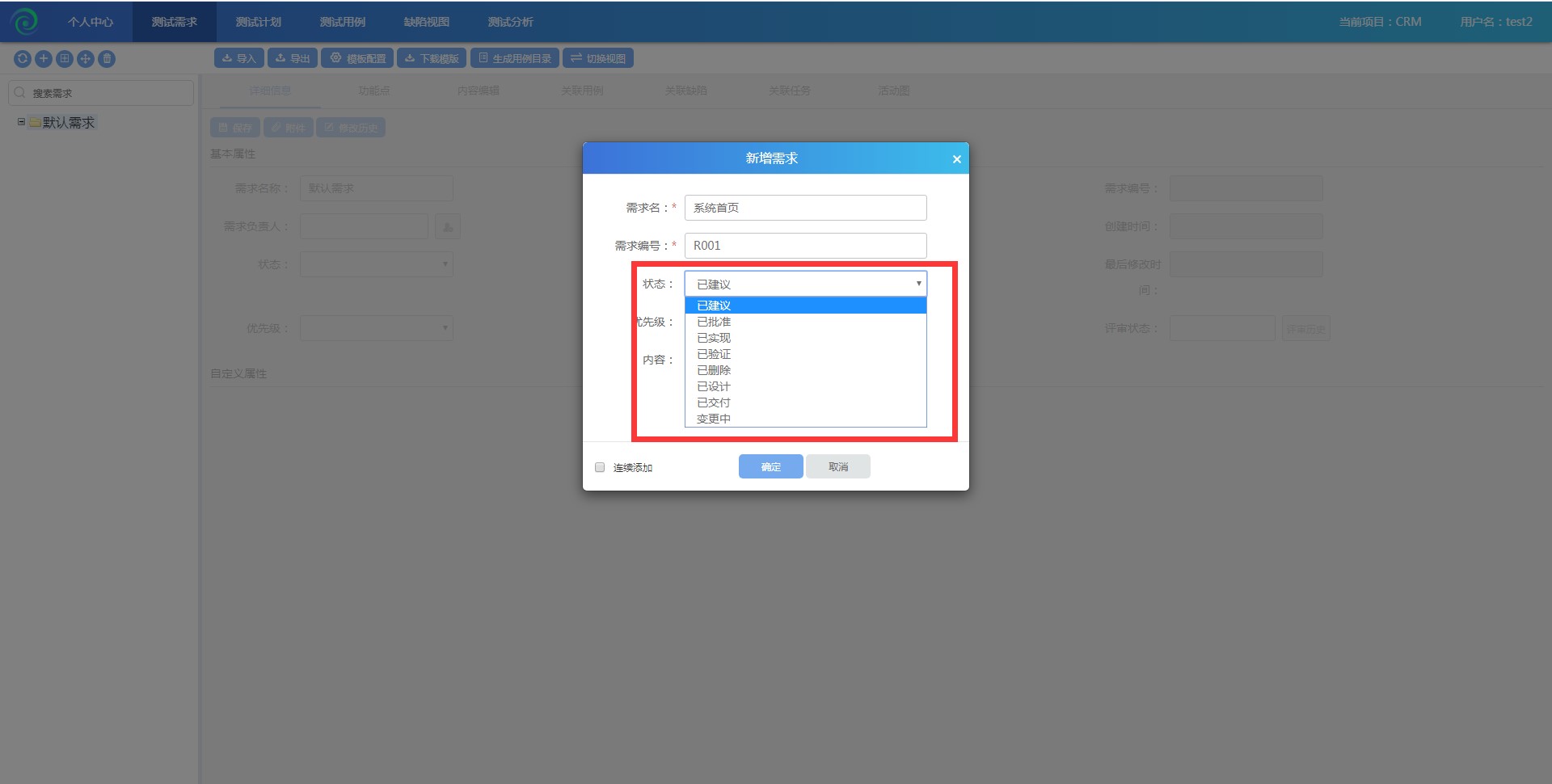The image size is (1552, 784).
Task: Click the button beside the 评审状态 field
Action: coord(1306,328)
